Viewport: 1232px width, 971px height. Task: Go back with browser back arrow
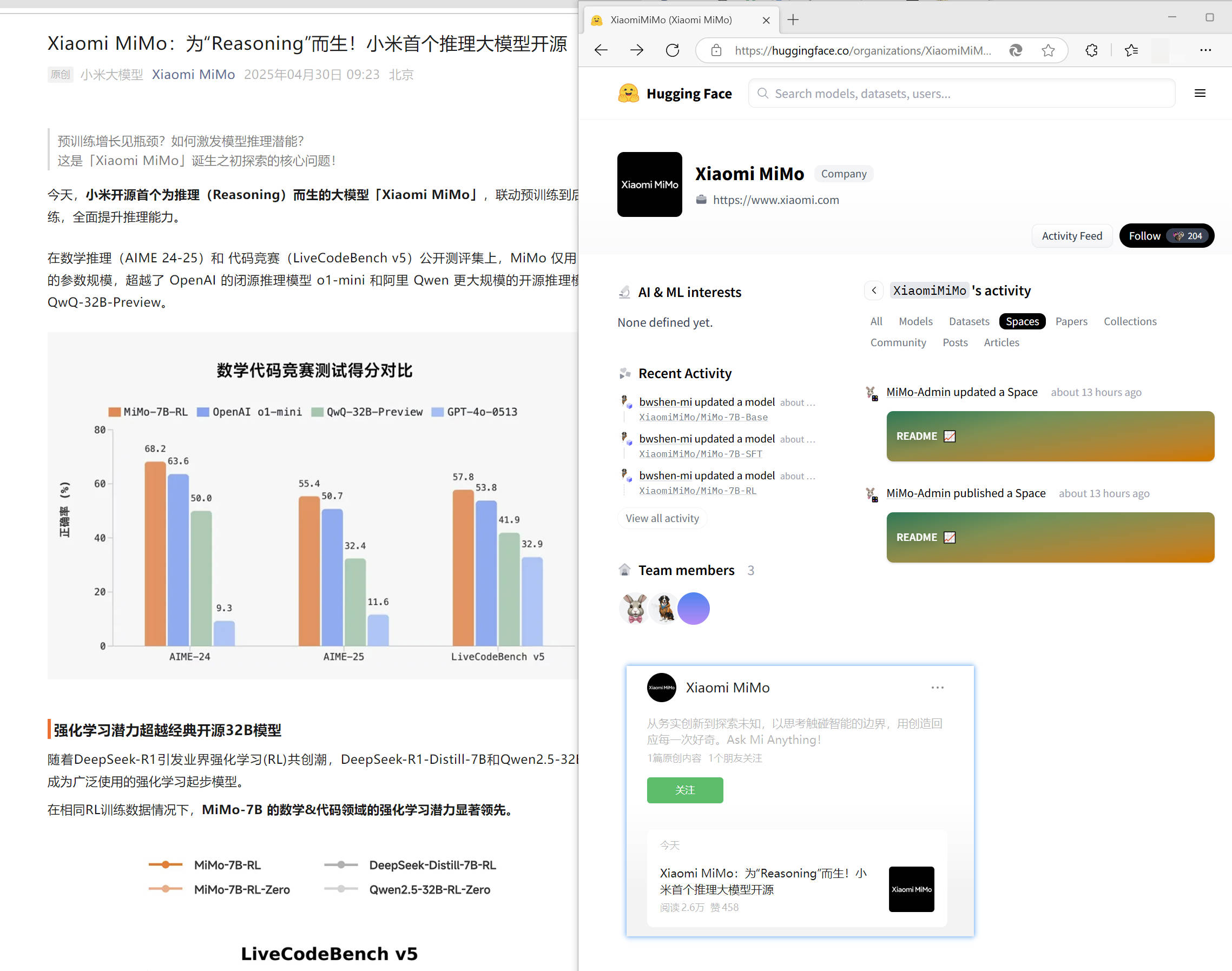coord(601,50)
